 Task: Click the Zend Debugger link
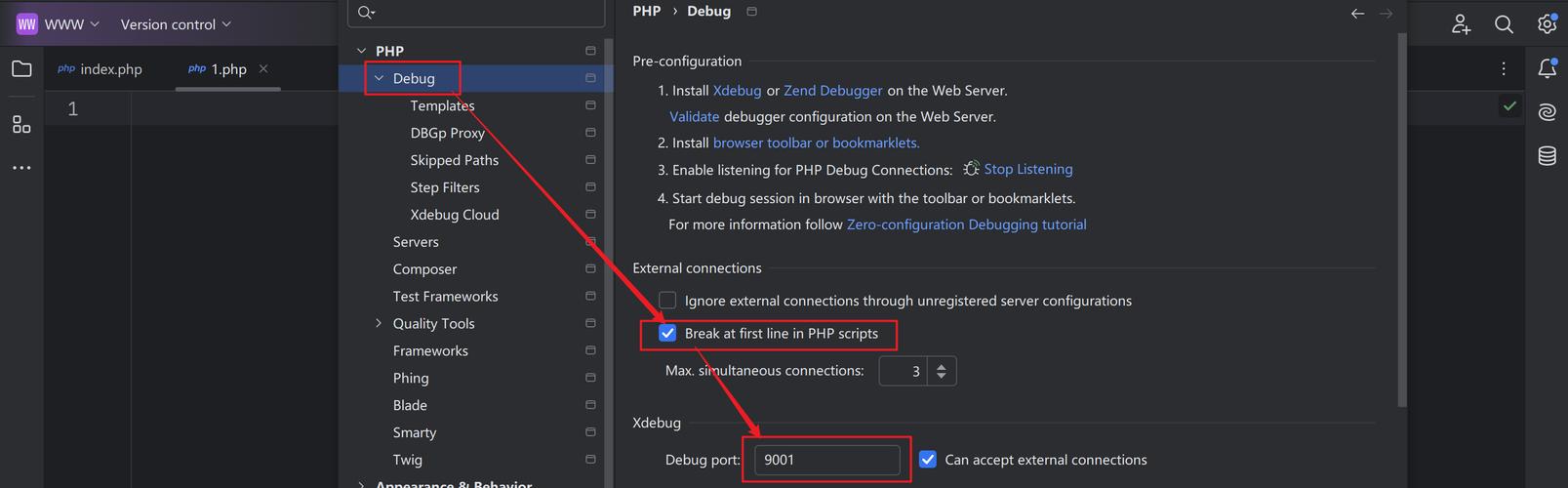coord(833,91)
